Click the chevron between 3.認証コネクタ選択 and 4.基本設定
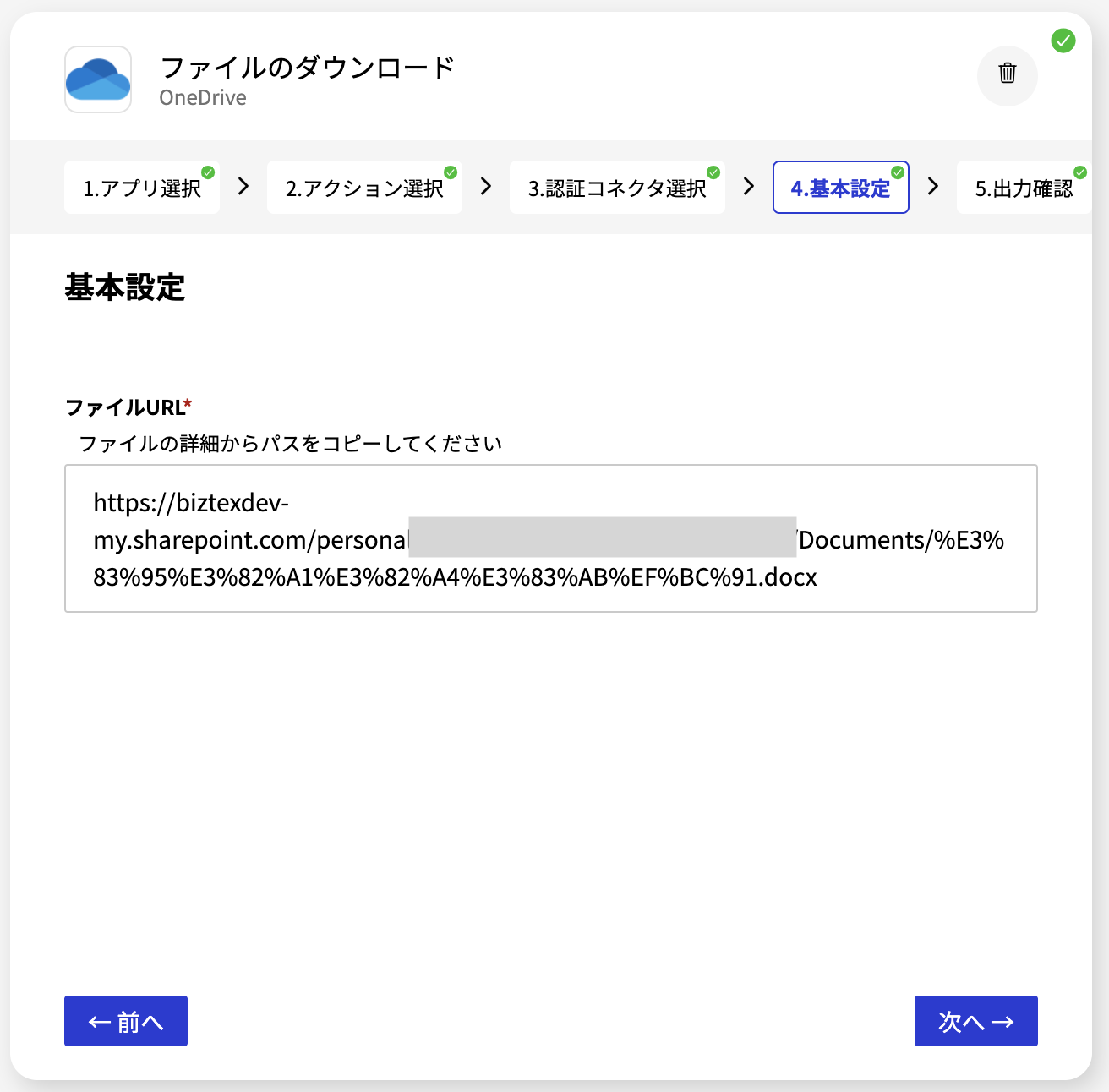The width and height of the screenshot is (1109, 1092). click(x=748, y=187)
